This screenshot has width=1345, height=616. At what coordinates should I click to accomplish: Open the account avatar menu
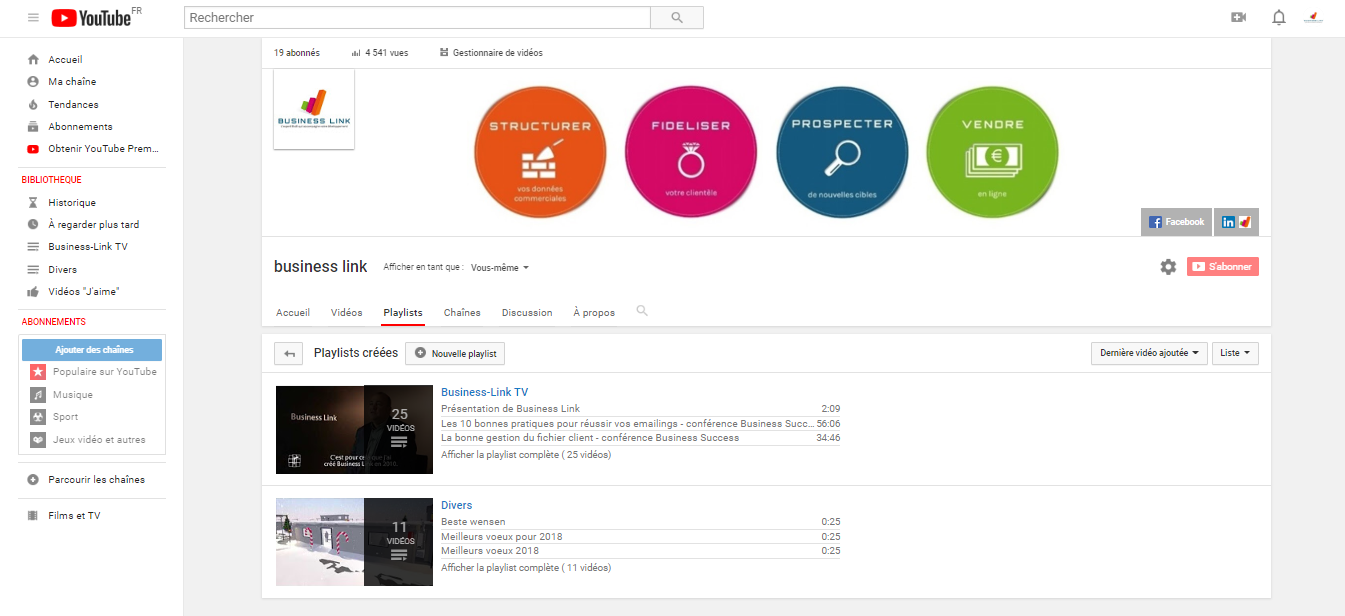click(1313, 18)
